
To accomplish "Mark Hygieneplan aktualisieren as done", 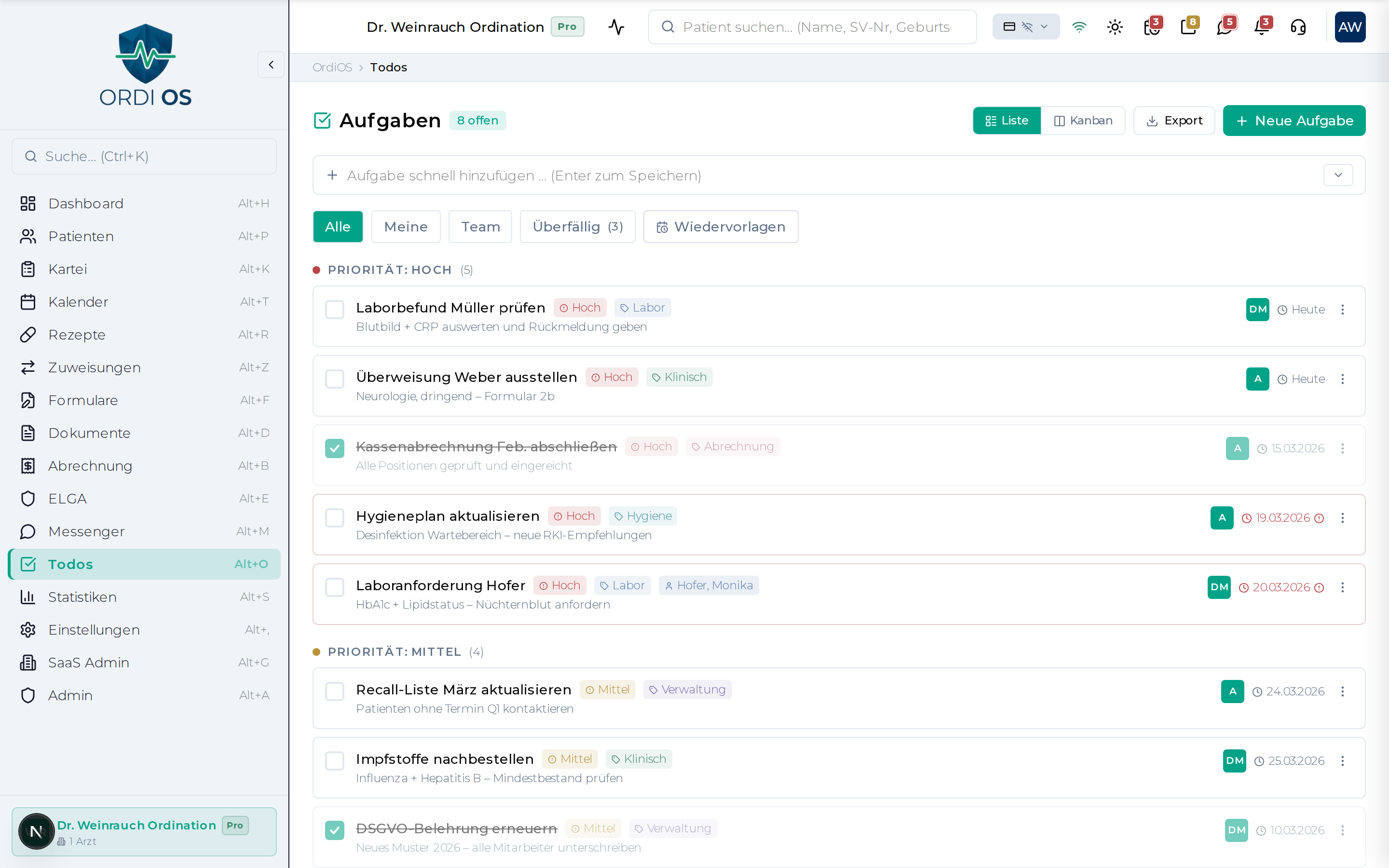I will (x=335, y=518).
